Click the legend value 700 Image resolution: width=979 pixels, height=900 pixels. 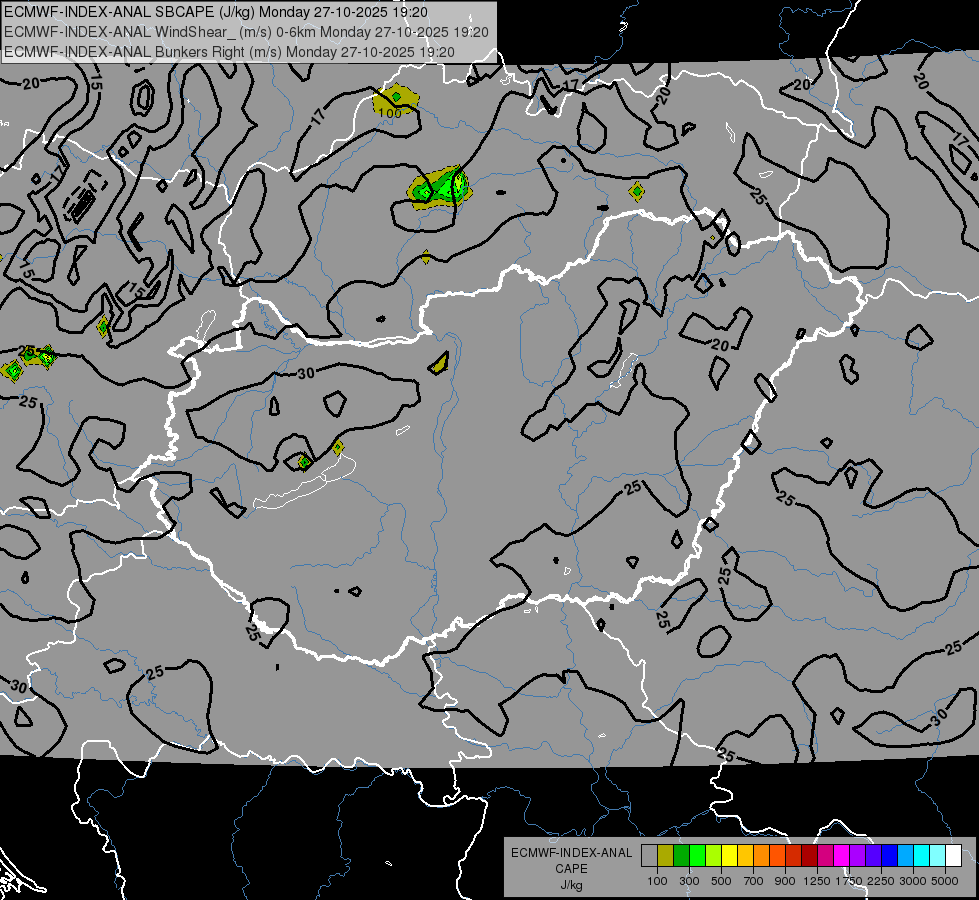pyautogui.click(x=754, y=881)
